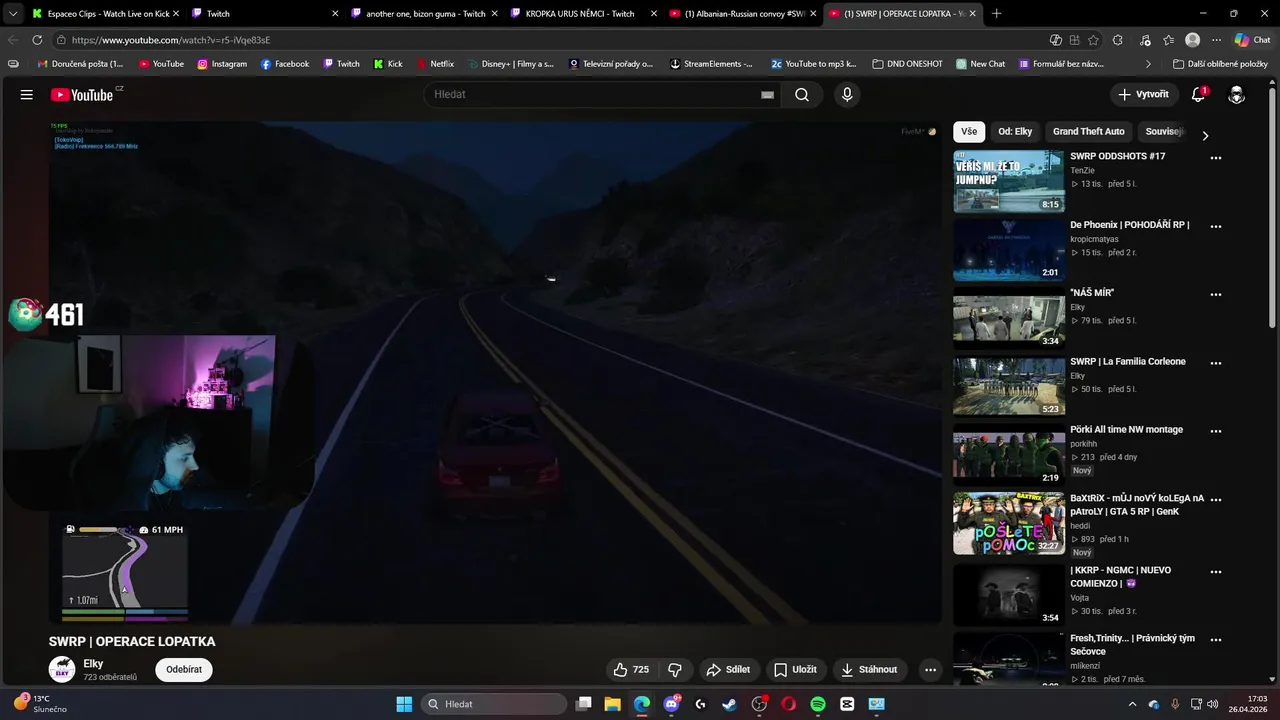
Task: Click the browser address bar URL
Action: point(171,40)
